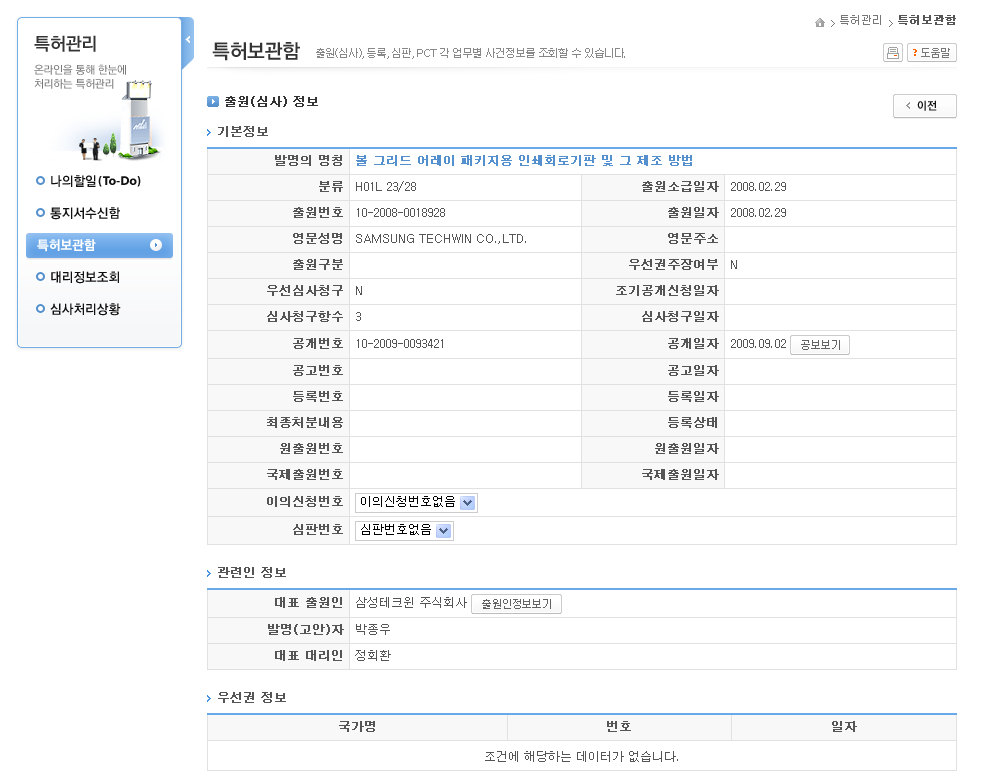
Task: Click the blue arrow icon beside 출원(심사) 정보
Action: (x=213, y=102)
